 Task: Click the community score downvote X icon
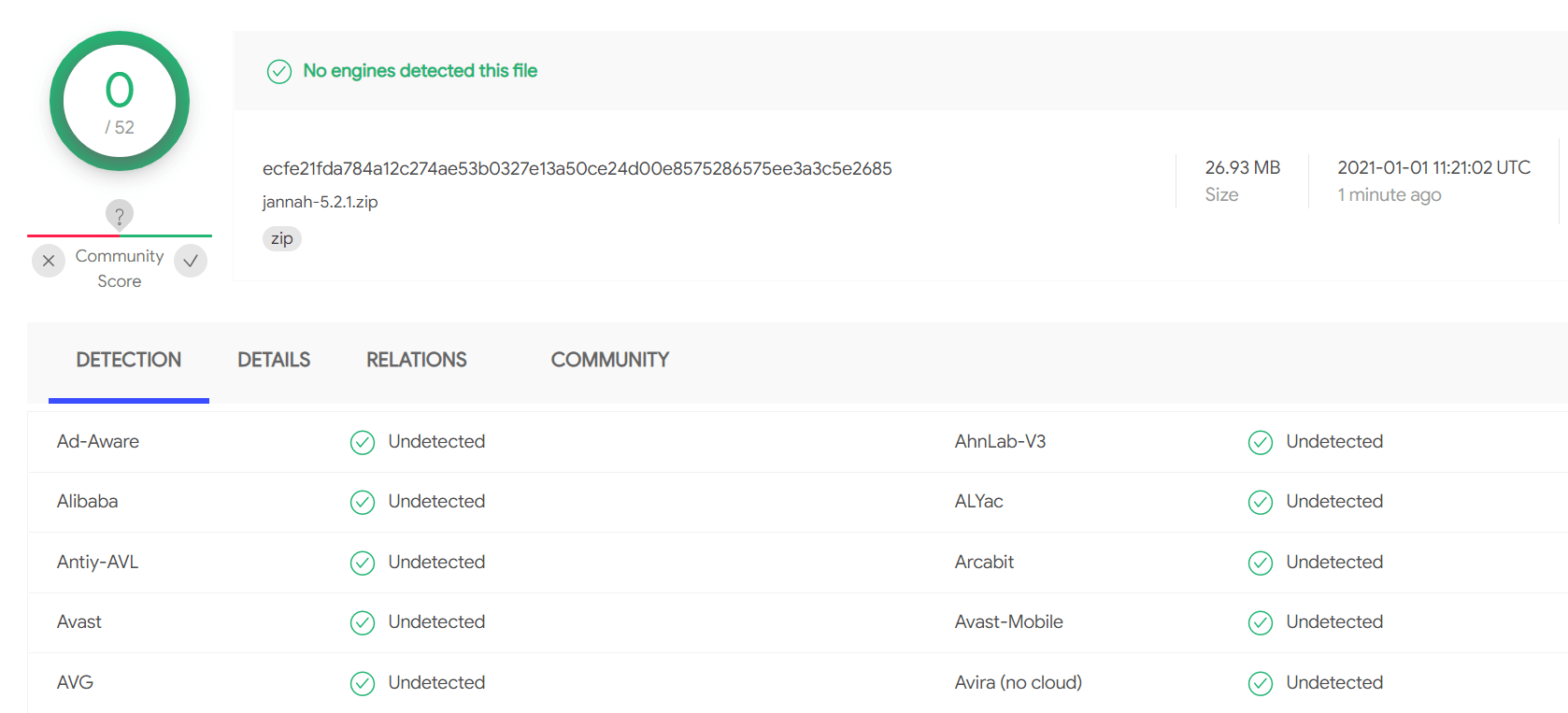point(49,261)
